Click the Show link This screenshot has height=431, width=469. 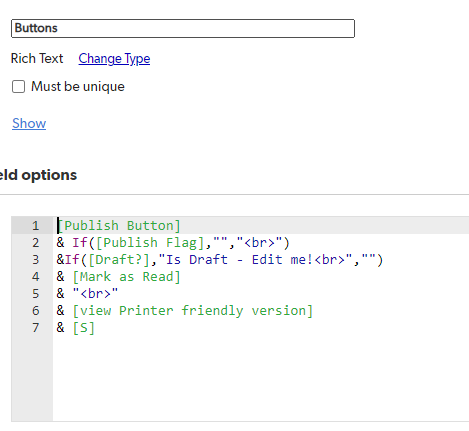coord(29,123)
